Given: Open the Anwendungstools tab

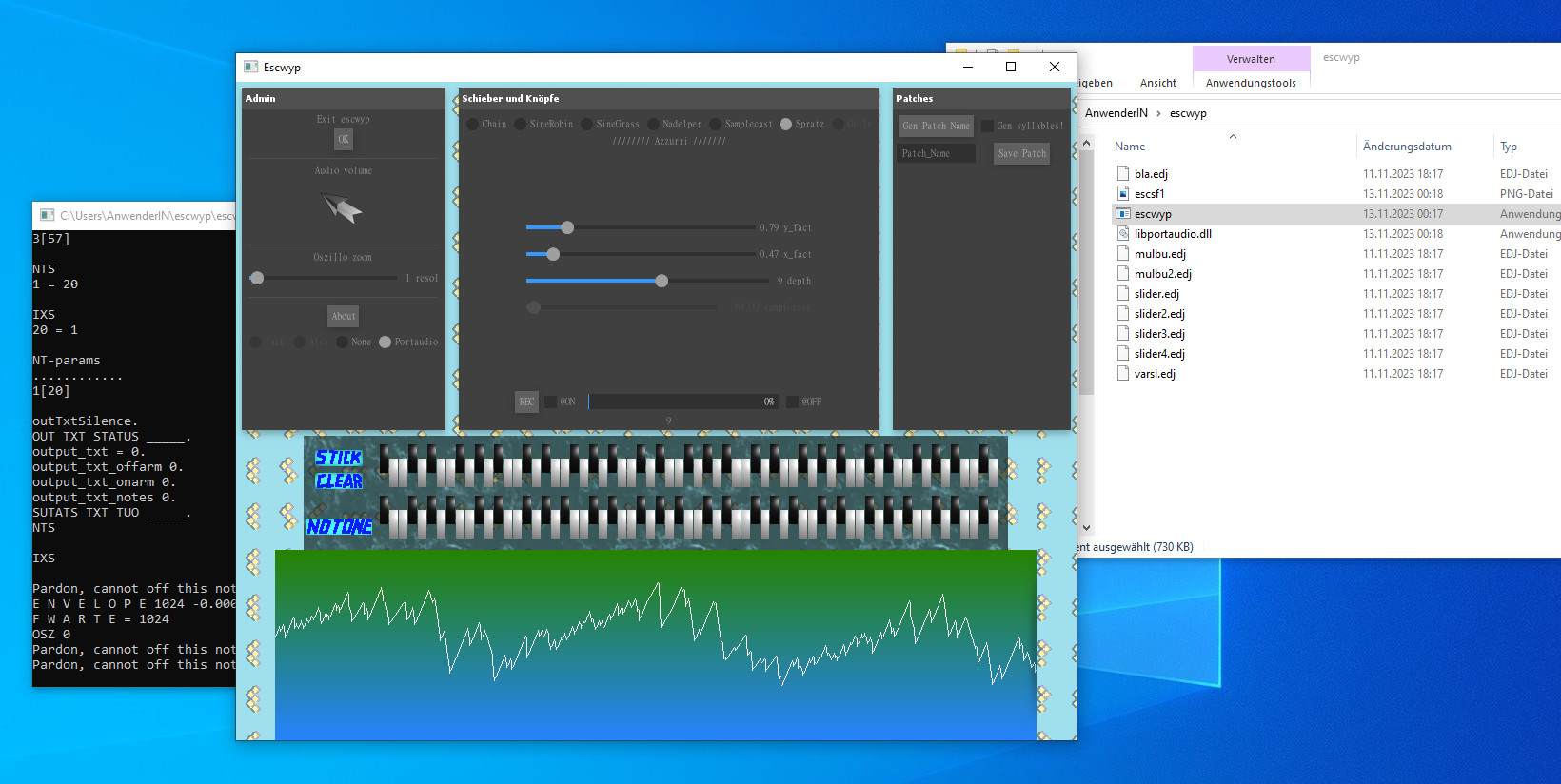Looking at the screenshot, I should (1250, 83).
